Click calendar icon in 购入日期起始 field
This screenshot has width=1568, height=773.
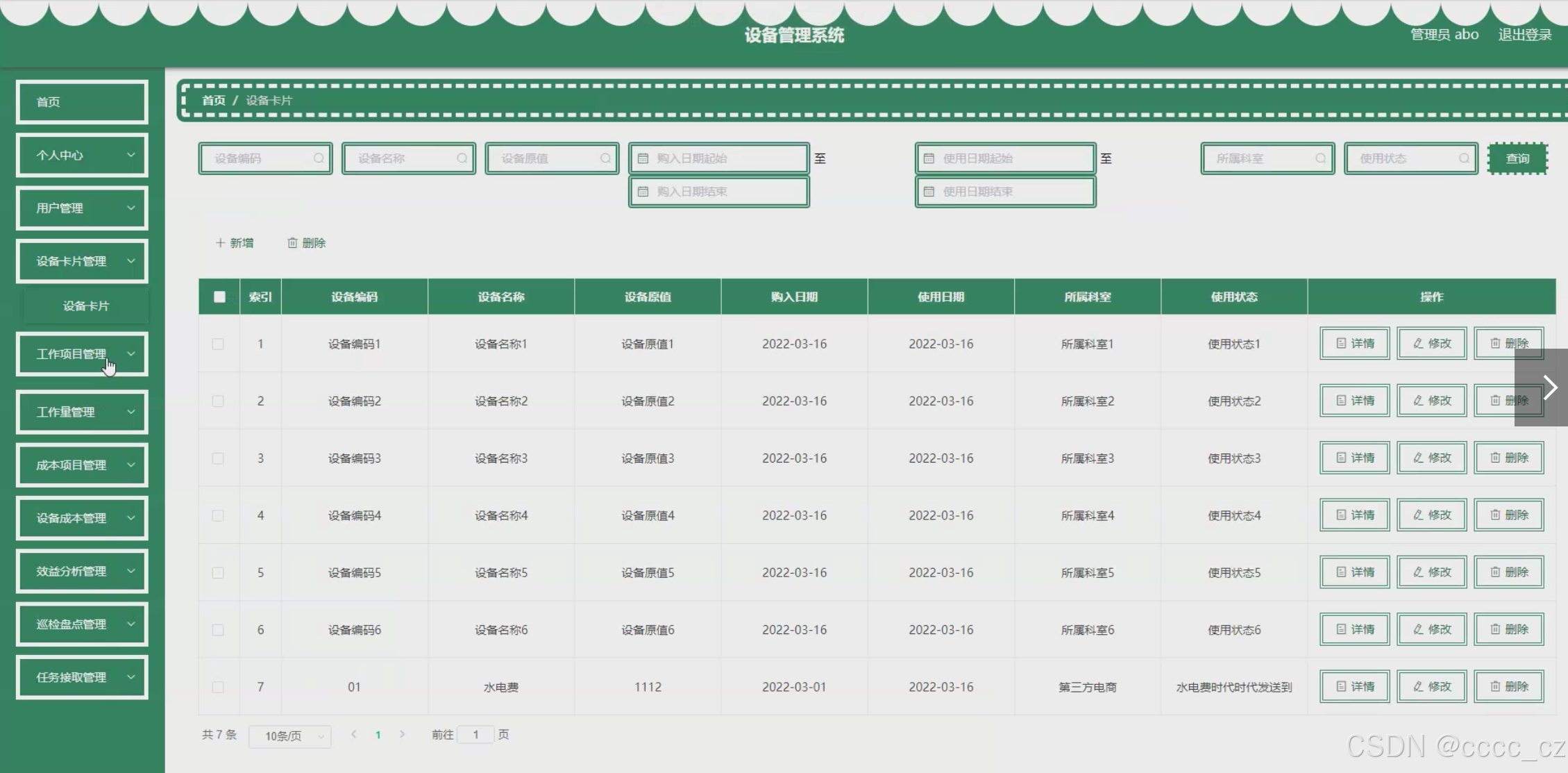(643, 158)
